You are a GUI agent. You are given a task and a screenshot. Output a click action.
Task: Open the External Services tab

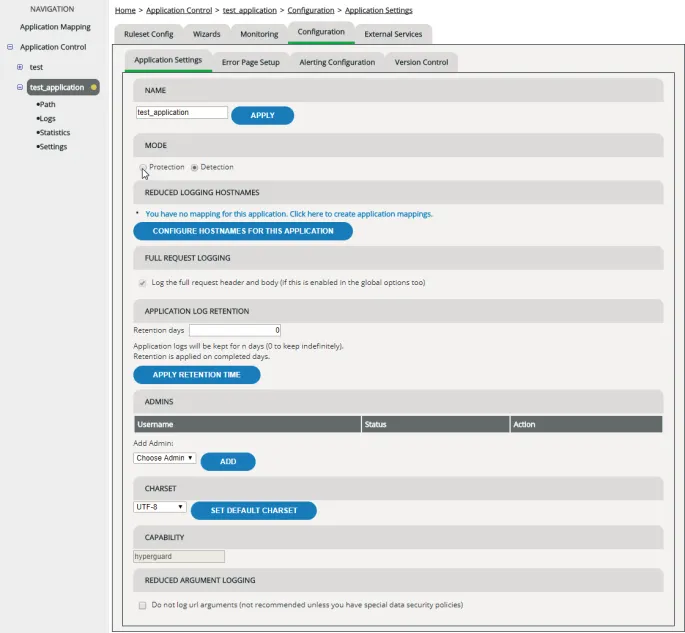[x=393, y=34]
